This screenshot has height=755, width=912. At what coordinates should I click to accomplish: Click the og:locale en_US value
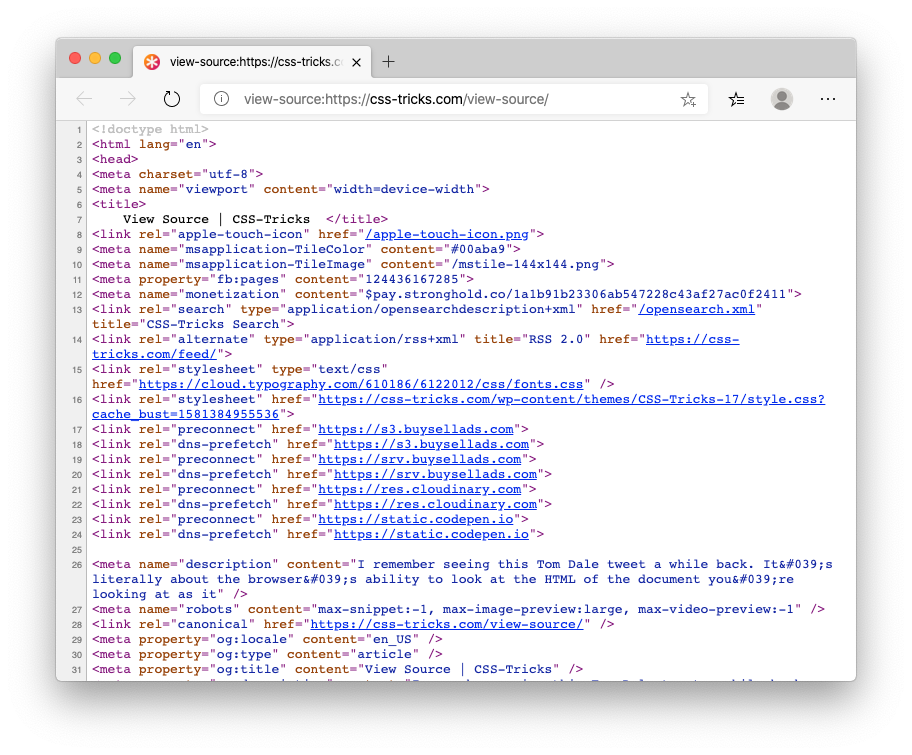pos(392,640)
